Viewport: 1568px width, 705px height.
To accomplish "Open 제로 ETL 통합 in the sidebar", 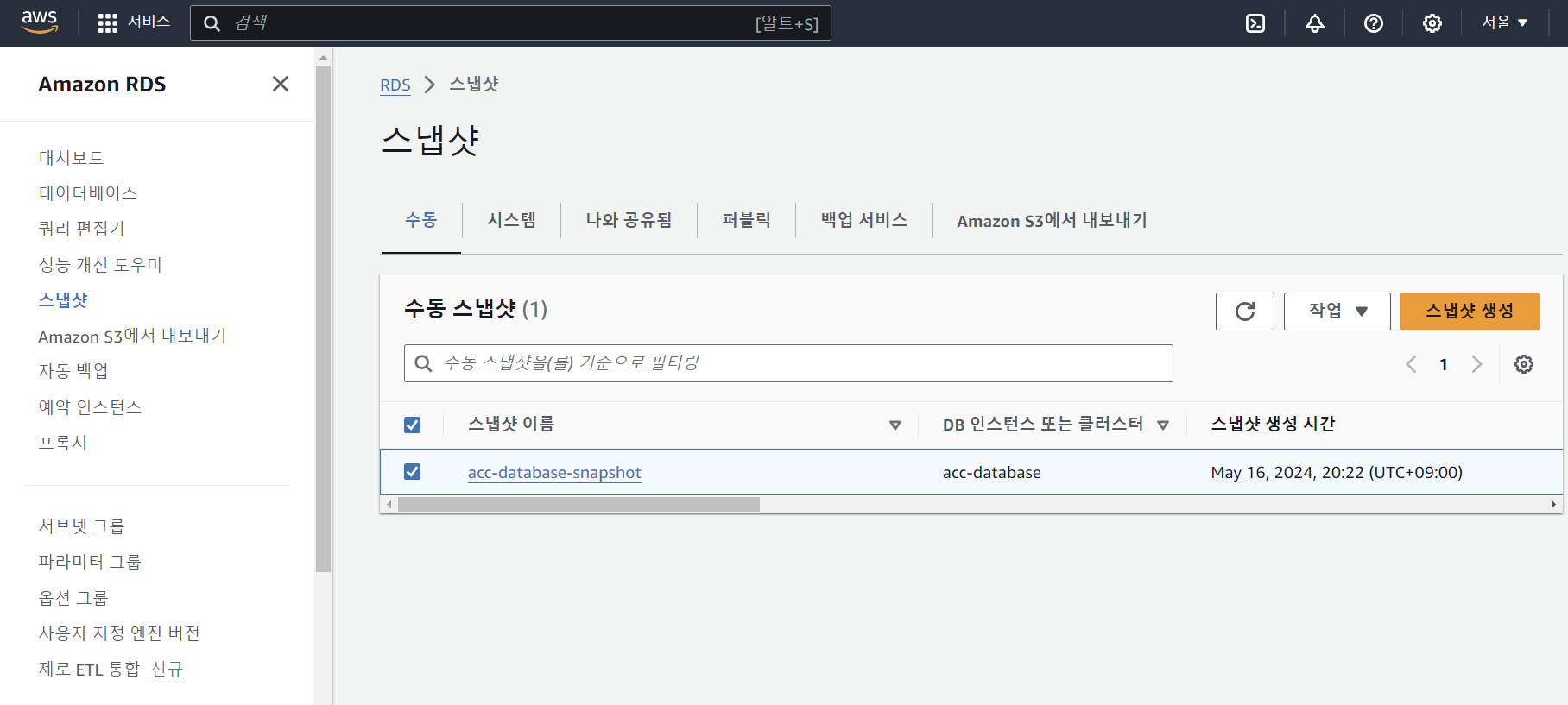I will 89,669.
